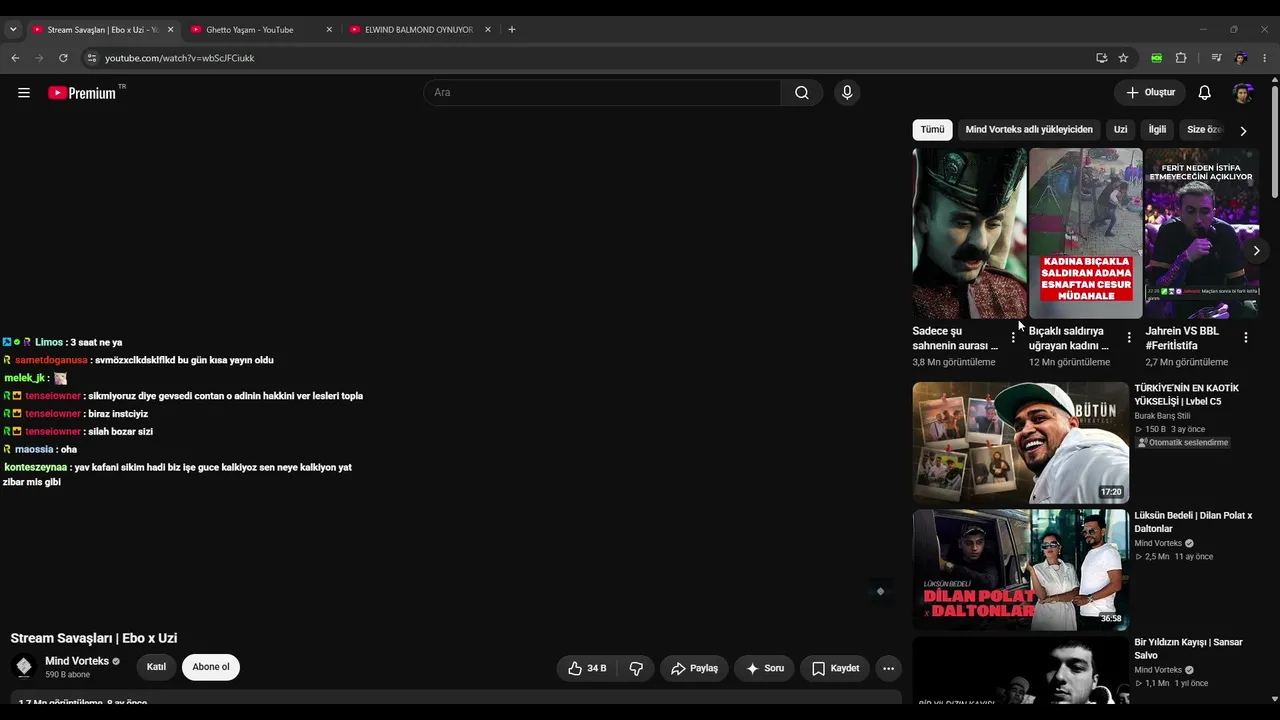Select the 'Mind Vorteks adlı yükleyiciden' chip
The height and width of the screenshot is (720, 1280).
(x=1029, y=130)
